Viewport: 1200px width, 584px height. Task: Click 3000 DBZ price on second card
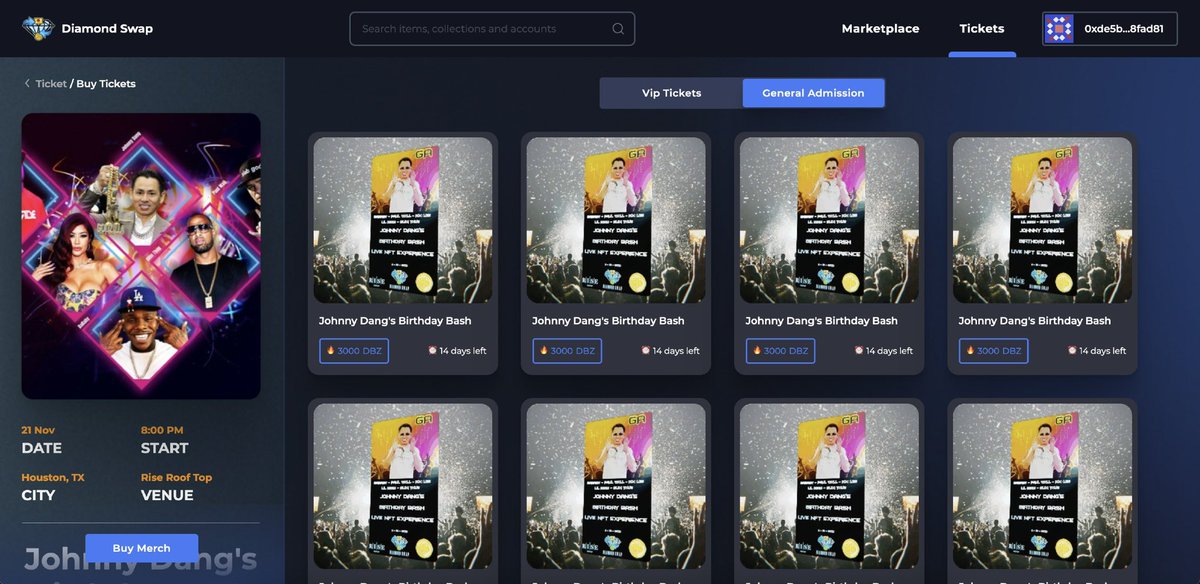click(x=567, y=351)
